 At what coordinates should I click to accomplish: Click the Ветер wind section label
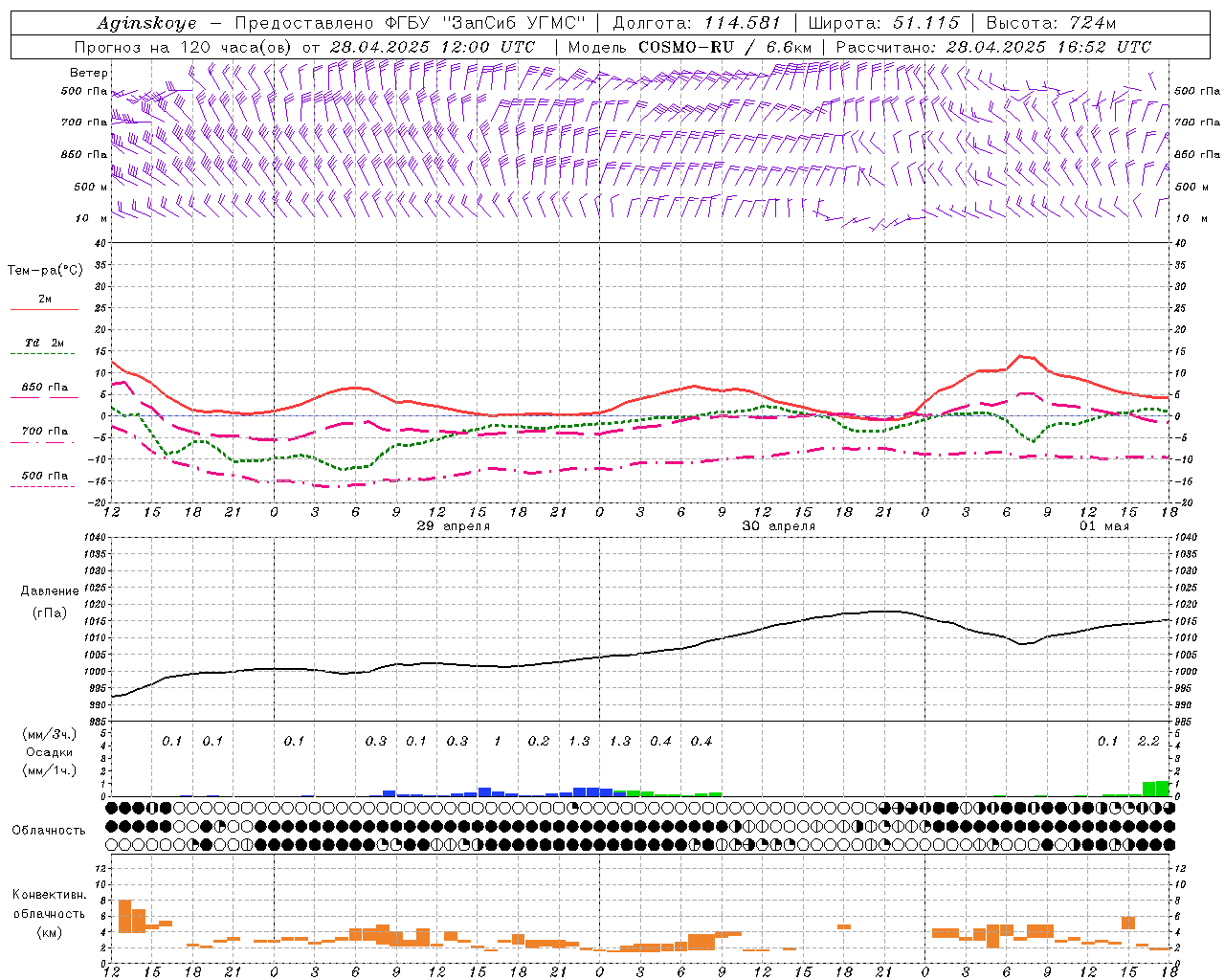pyautogui.click(x=89, y=73)
